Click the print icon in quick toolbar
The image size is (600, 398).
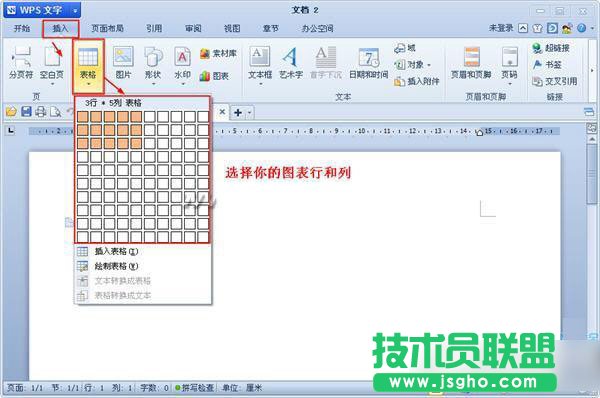click(x=41, y=112)
